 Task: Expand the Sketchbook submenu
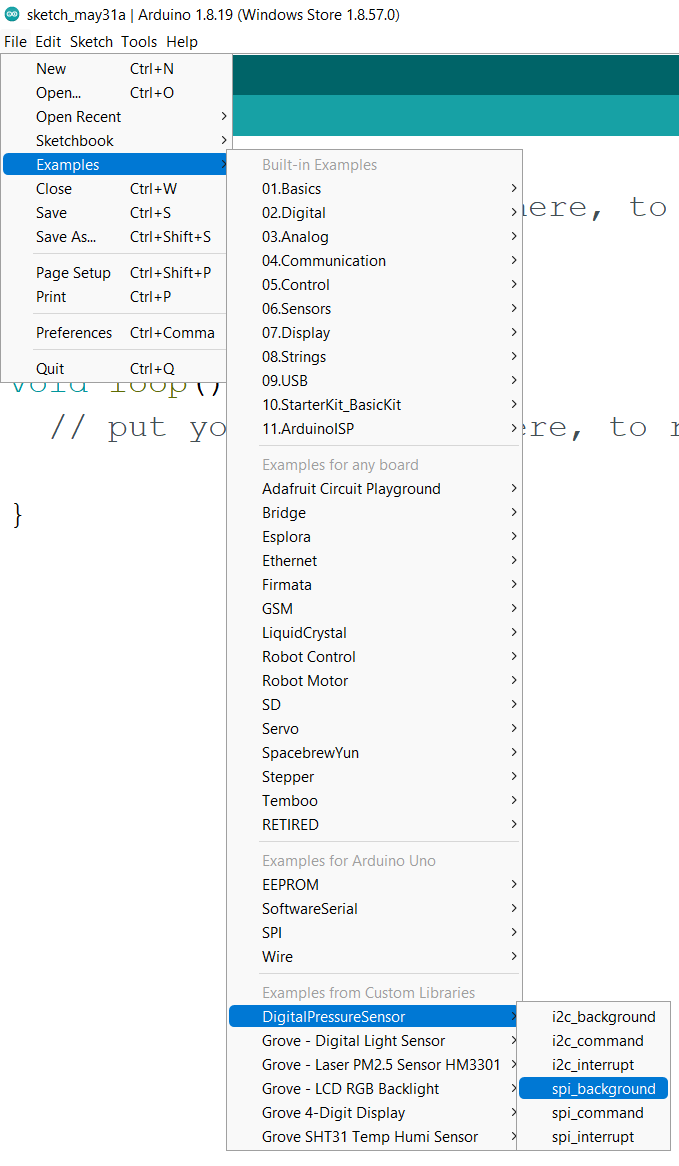pos(117,141)
